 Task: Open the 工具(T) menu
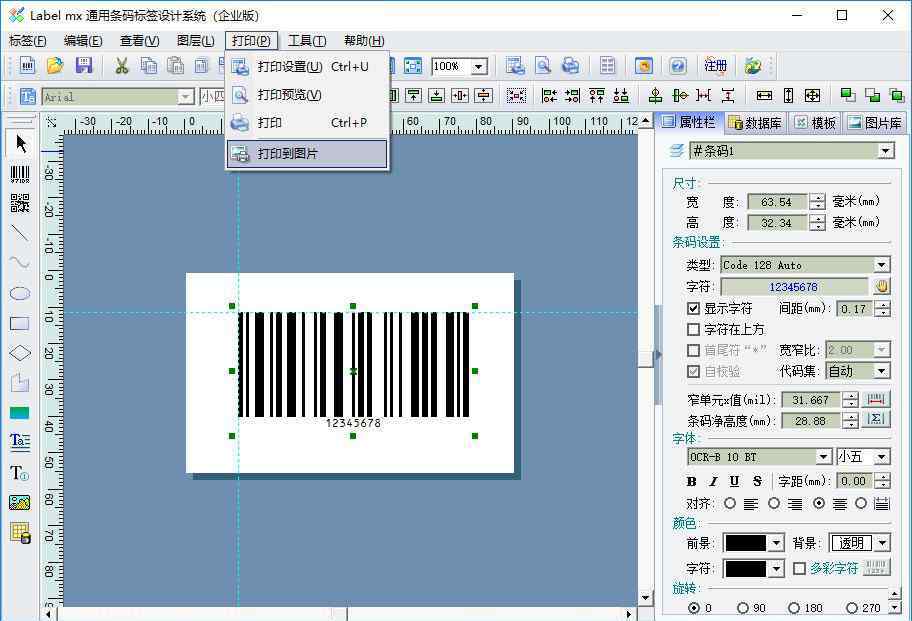307,41
